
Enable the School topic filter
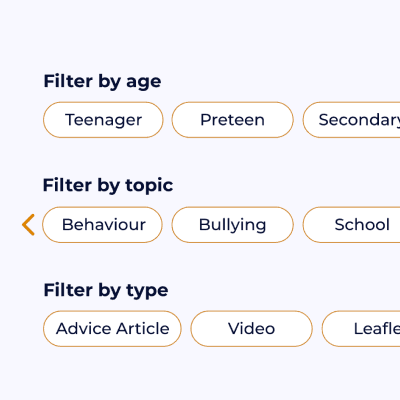tap(351, 225)
